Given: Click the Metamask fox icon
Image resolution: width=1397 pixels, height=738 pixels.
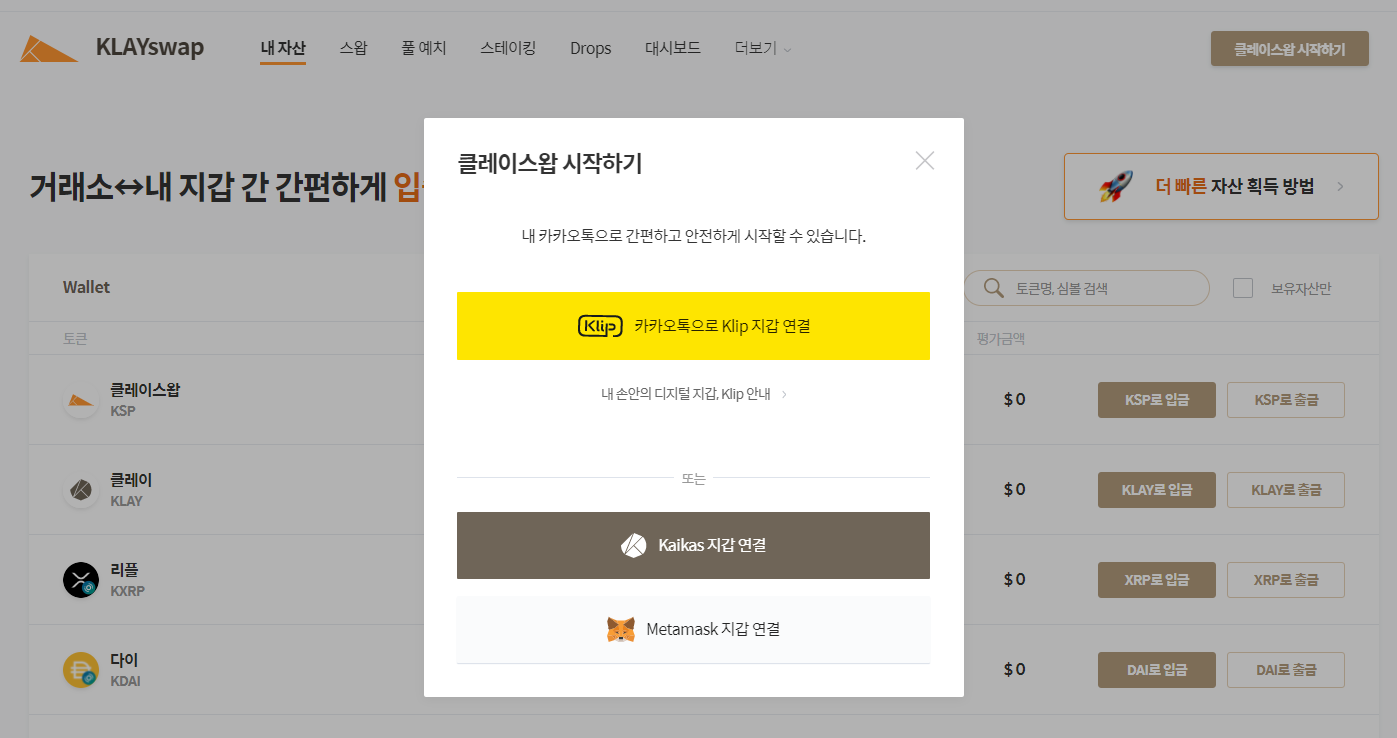Looking at the screenshot, I should tap(621, 630).
